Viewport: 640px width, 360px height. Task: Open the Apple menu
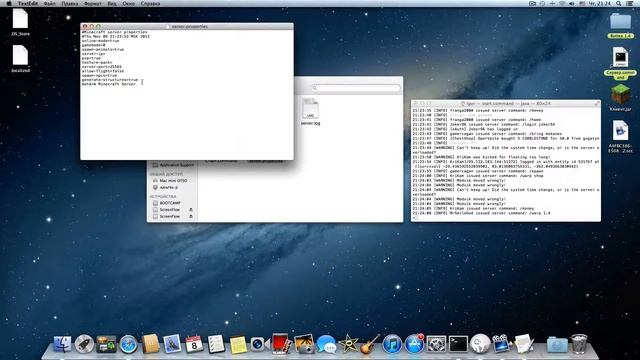click(9, 3)
